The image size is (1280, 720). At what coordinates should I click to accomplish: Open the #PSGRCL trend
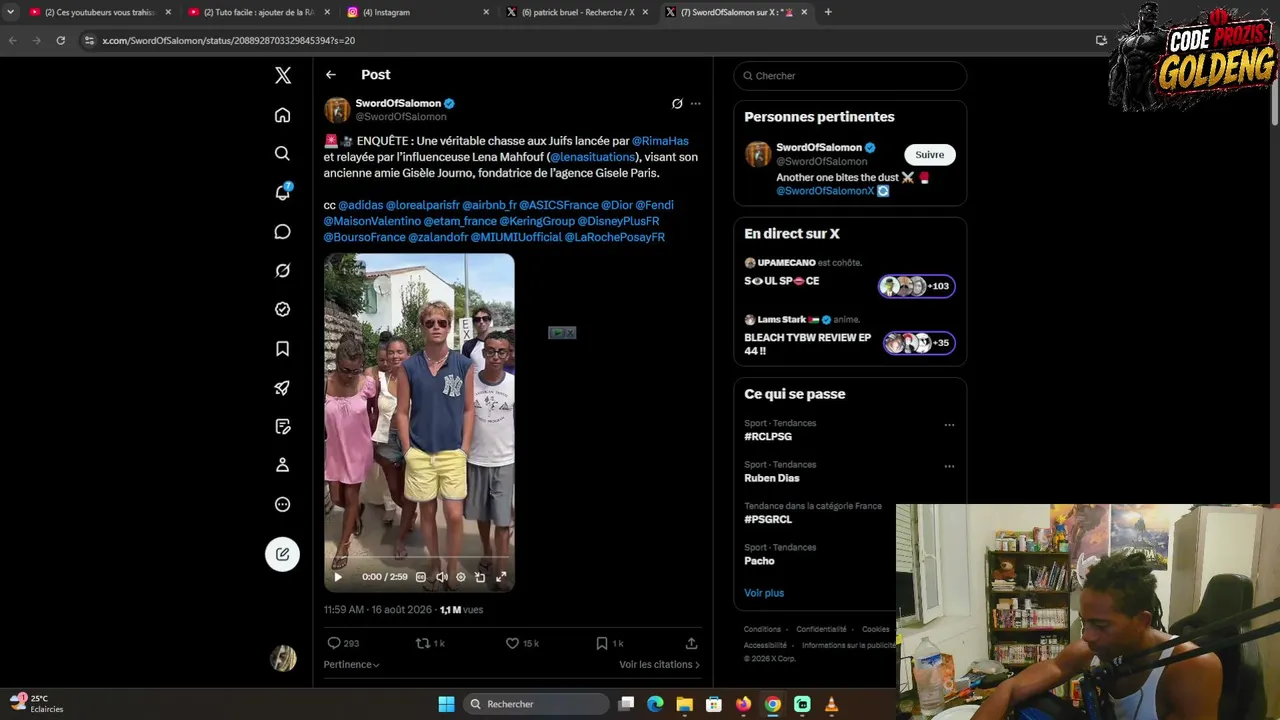(768, 520)
